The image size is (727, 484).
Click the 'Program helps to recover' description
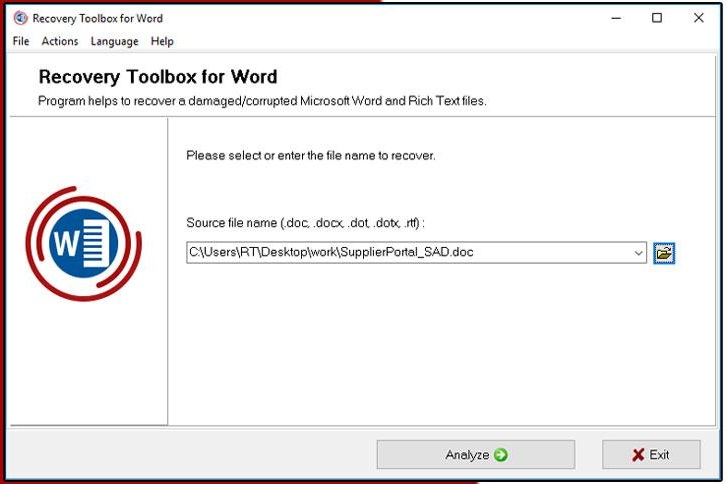262,101
